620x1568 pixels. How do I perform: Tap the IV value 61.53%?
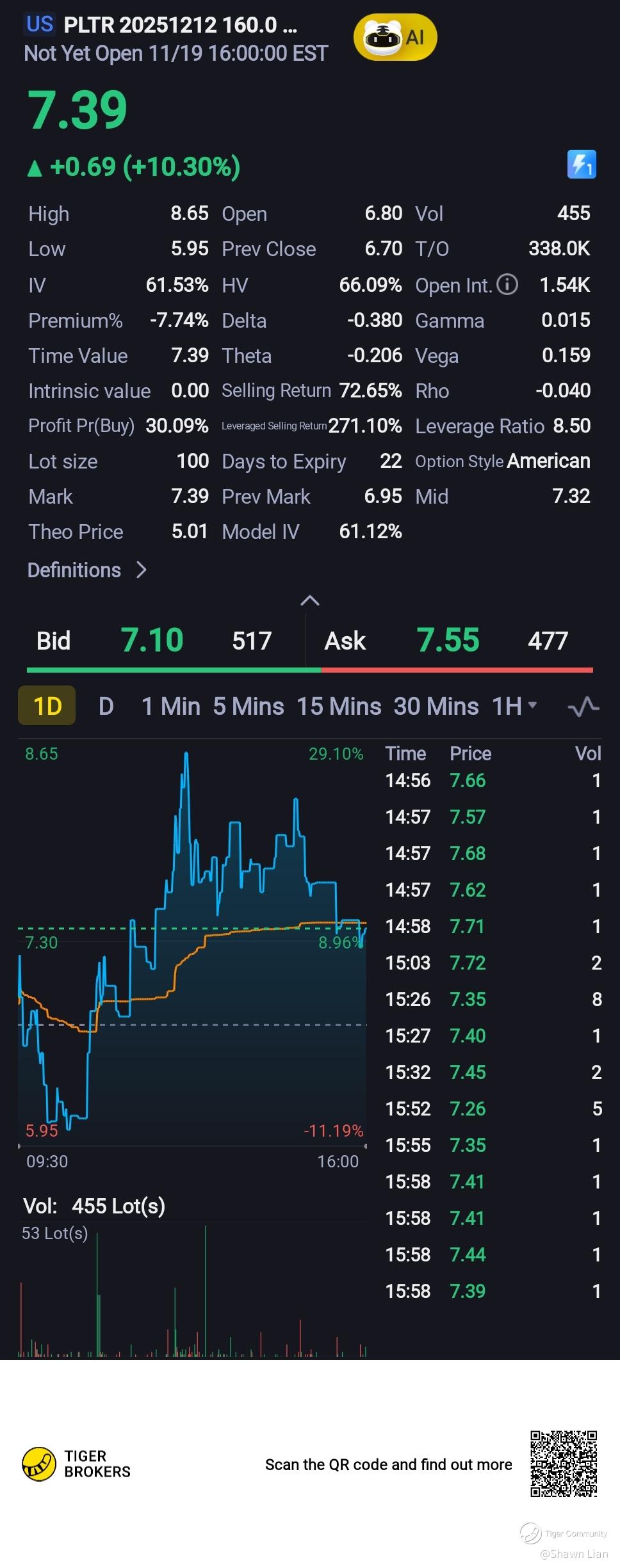(x=177, y=285)
